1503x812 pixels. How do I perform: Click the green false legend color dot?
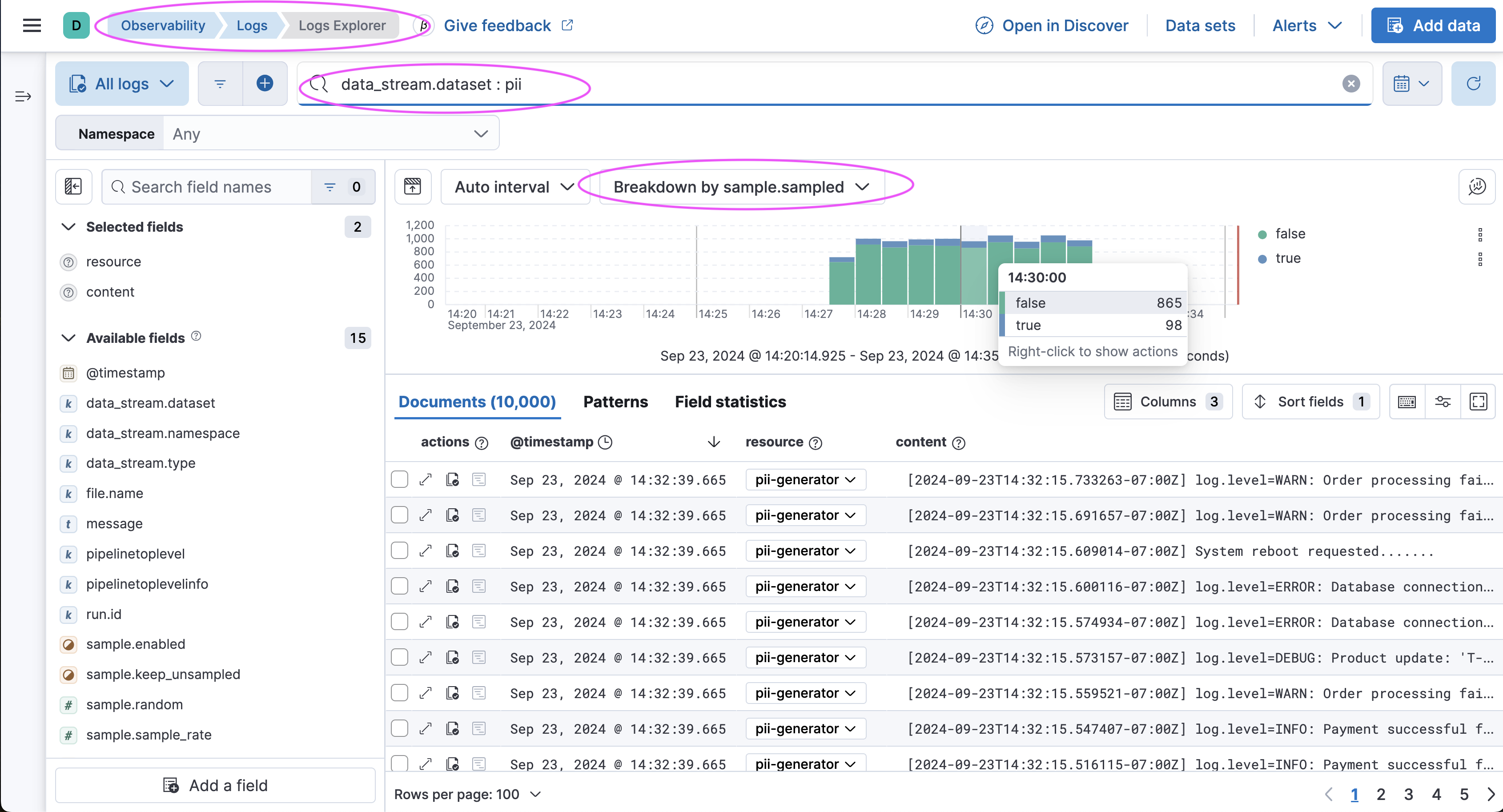1262,234
